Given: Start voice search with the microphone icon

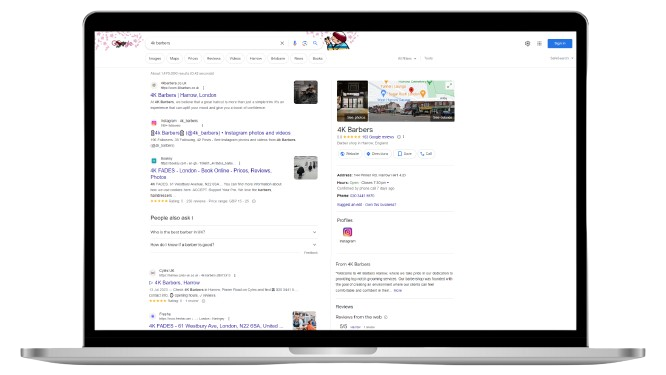Looking at the screenshot, I should click(x=294, y=43).
